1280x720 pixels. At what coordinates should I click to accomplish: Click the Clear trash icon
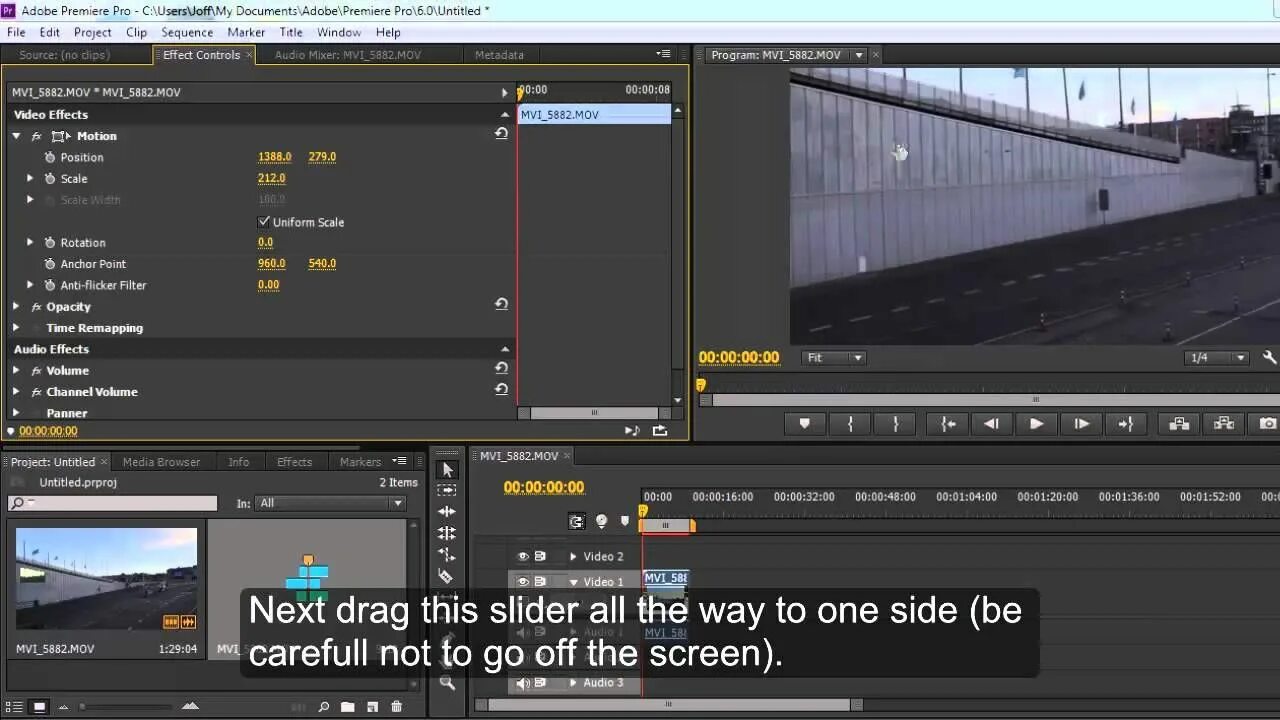point(396,707)
